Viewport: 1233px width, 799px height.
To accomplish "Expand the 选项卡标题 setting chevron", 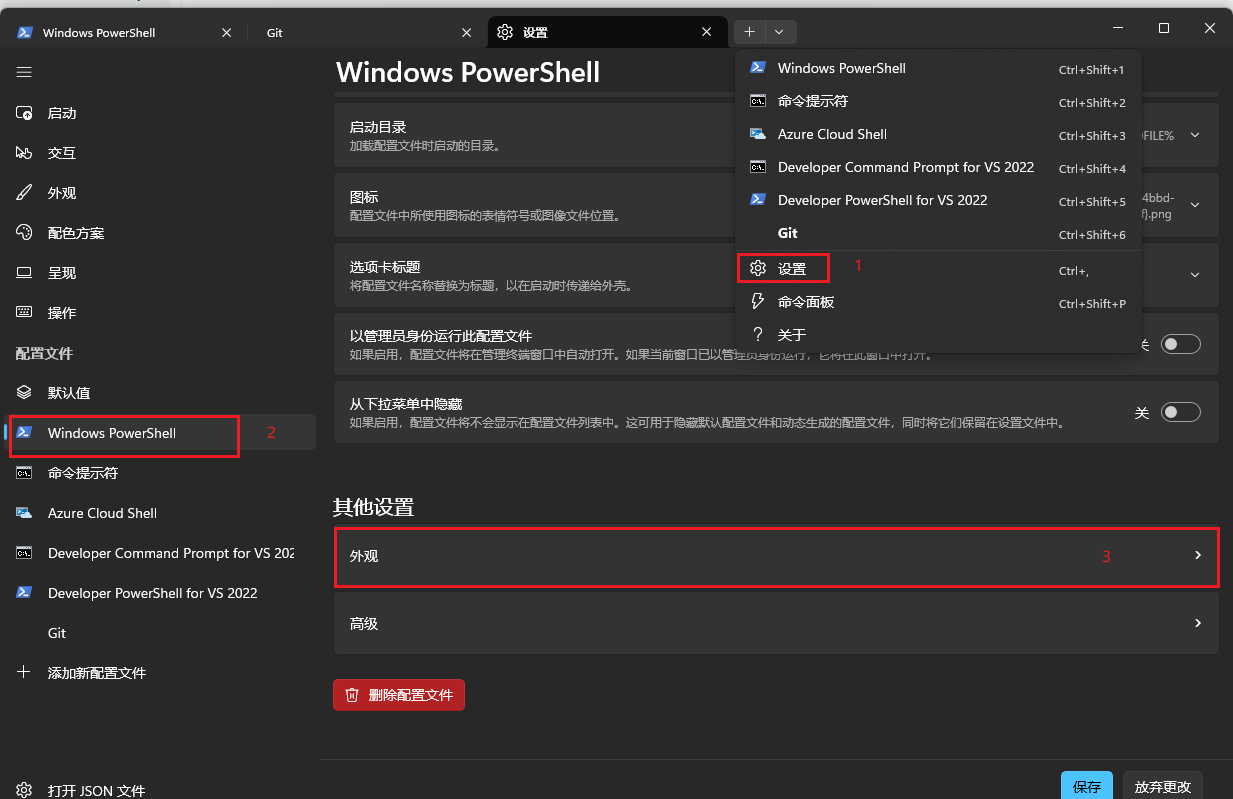I will coord(1195,275).
